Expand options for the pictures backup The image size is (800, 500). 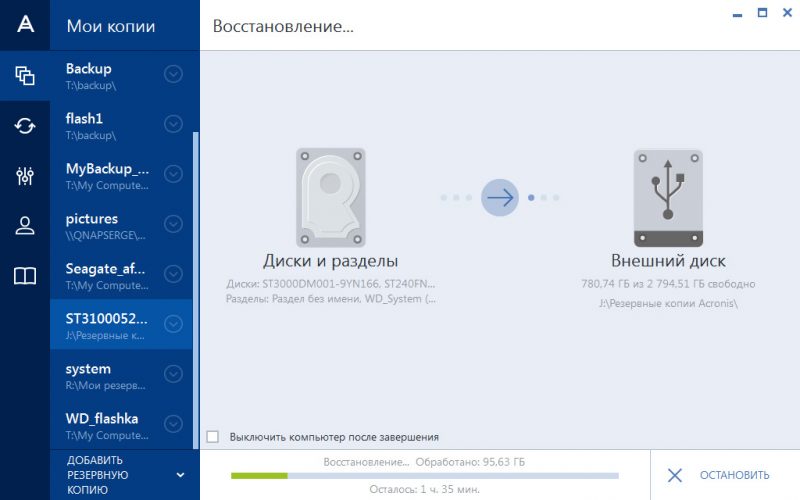(x=173, y=224)
